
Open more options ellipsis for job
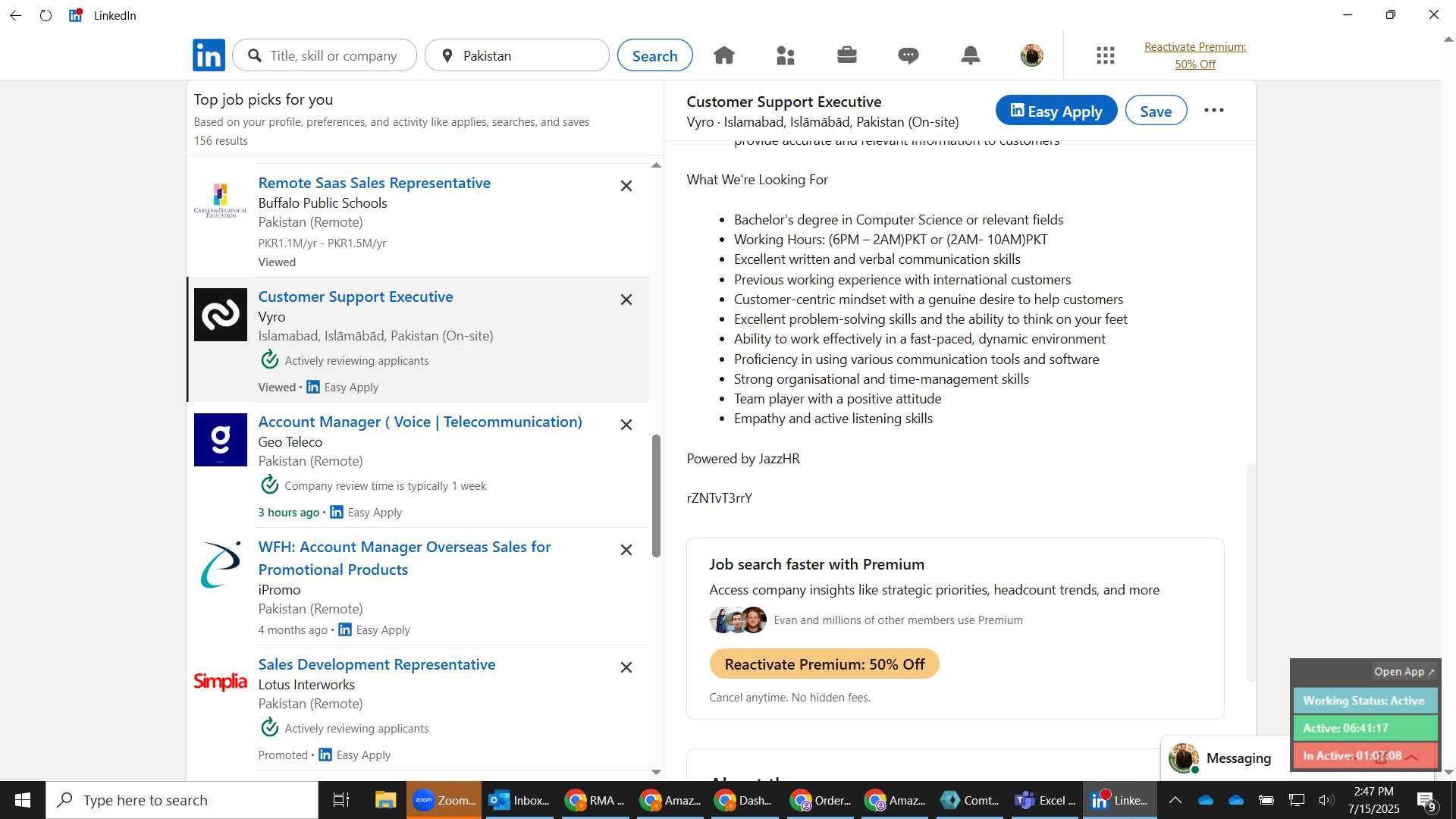pyautogui.click(x=1214, y=111)
